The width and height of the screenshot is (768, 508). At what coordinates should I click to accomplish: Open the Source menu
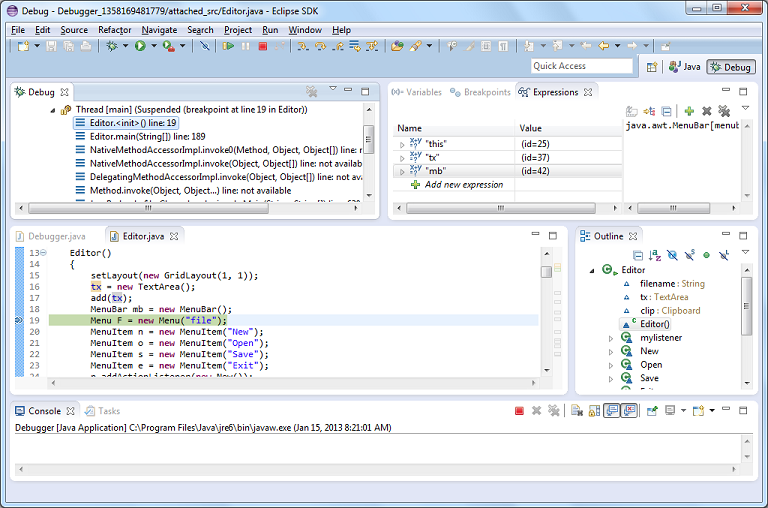(x=74, y=30)
